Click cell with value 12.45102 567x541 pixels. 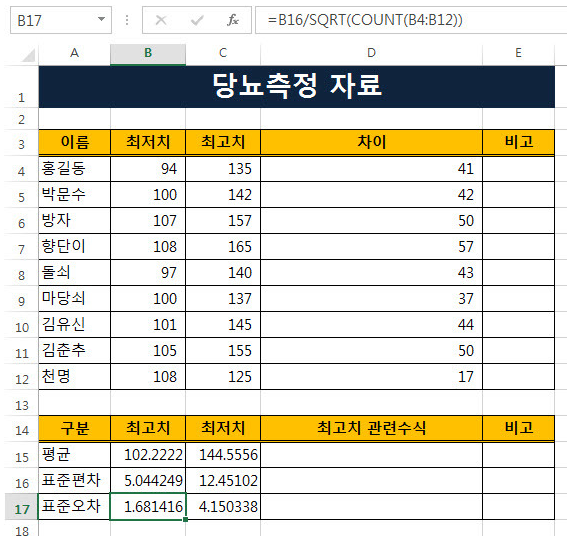223,481
